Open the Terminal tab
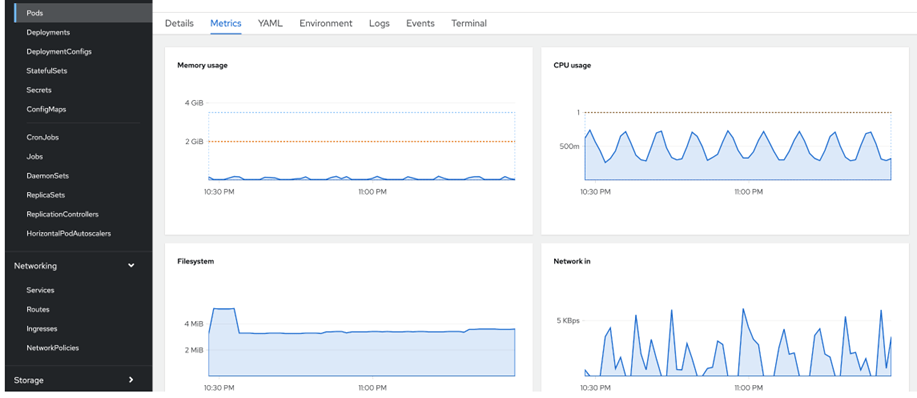Image resolution: width=917 pixels, height=398 pixels. click(x=469, y=23)
